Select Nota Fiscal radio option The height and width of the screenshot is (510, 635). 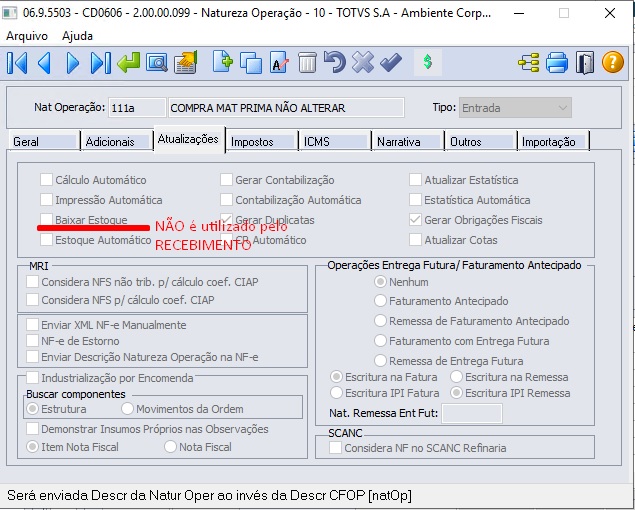pos(170,447)
